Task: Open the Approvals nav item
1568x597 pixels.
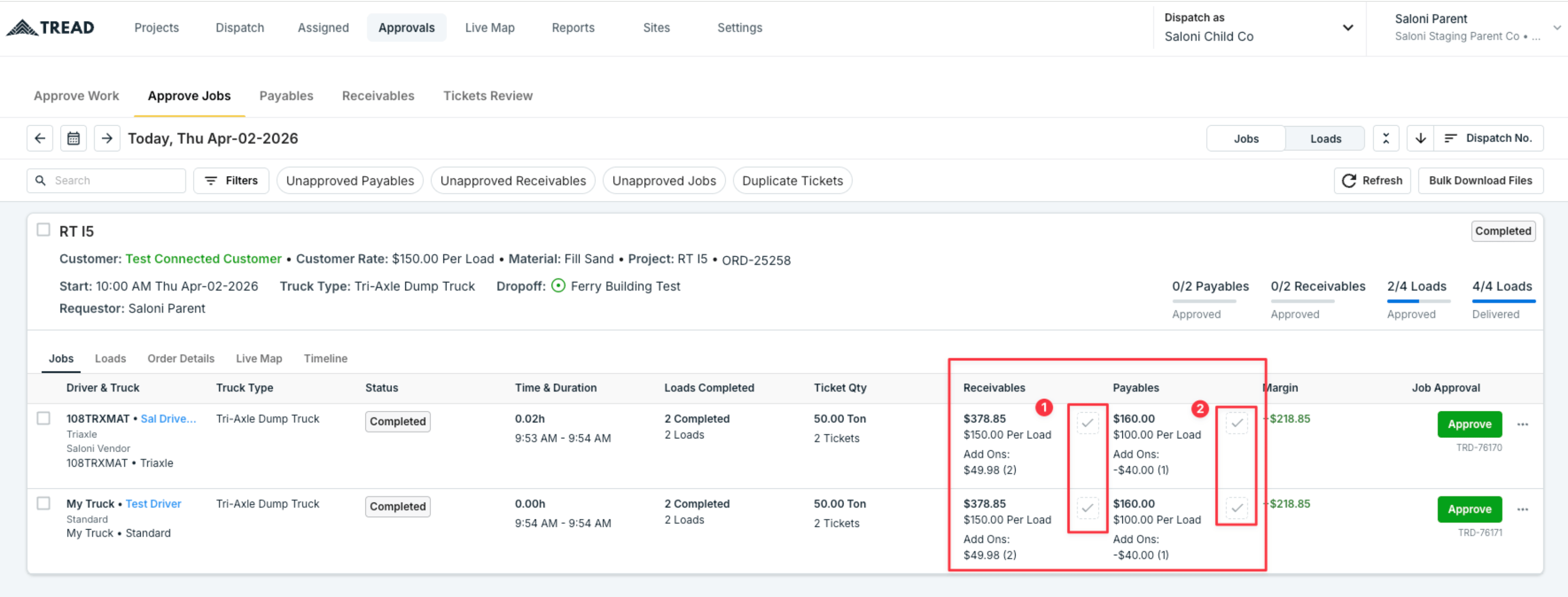Action: click(x=407, y=28)
